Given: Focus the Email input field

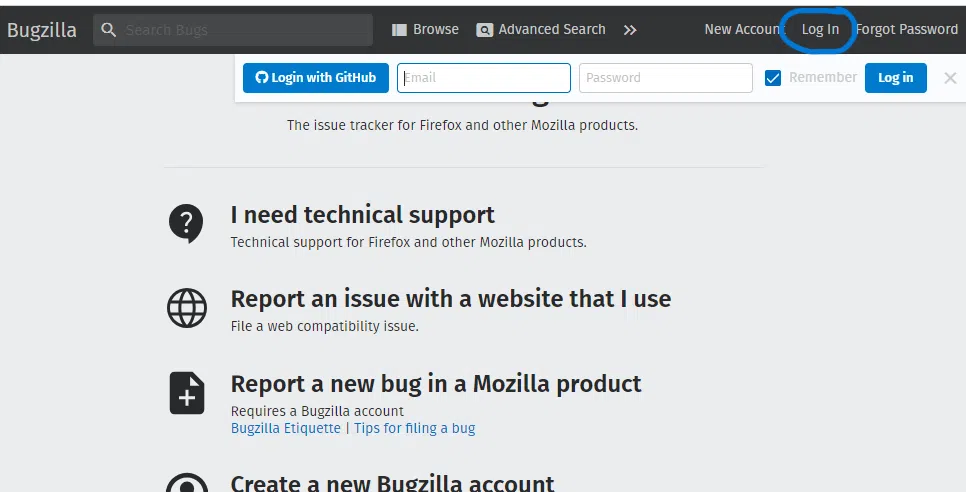Looking at the screenshot, I should click(484, 78).
